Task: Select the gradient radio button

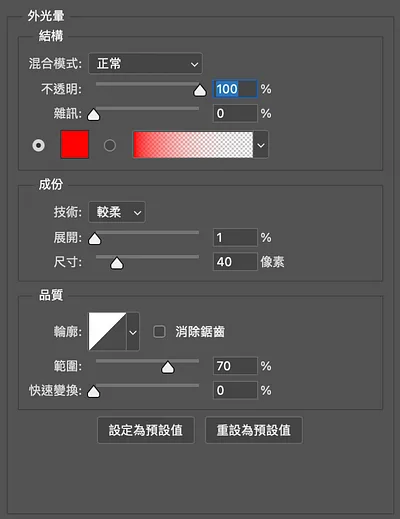Action: point(110,145)
